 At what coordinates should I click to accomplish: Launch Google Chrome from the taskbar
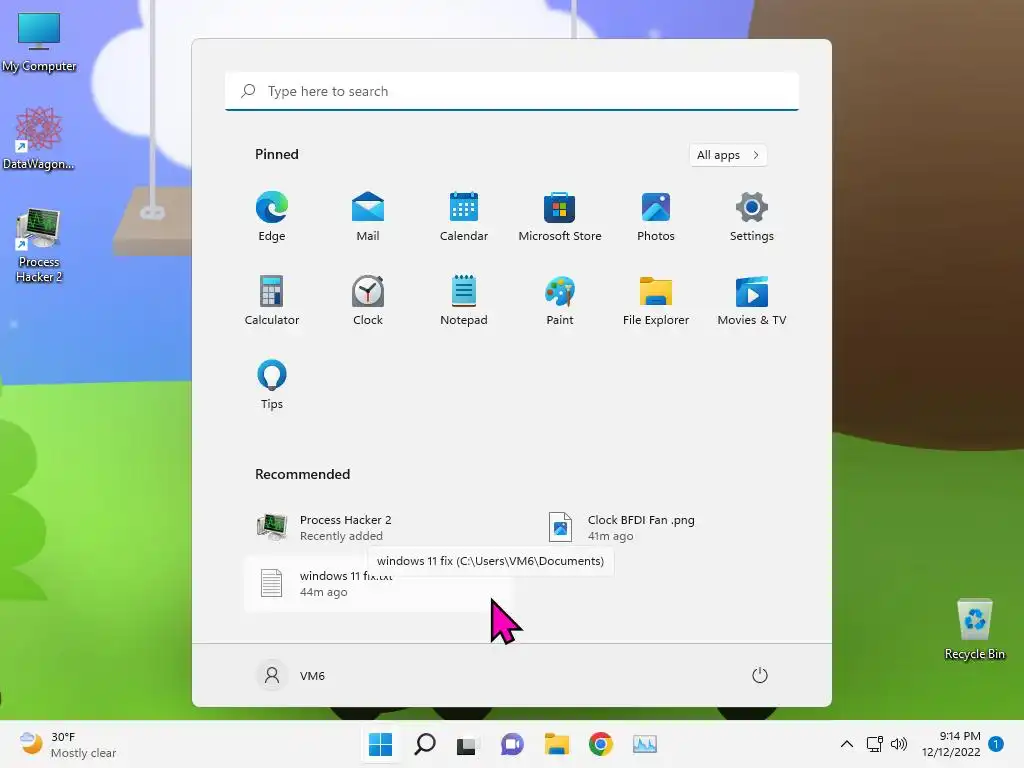pyautogui.click(x=601, y=744)
